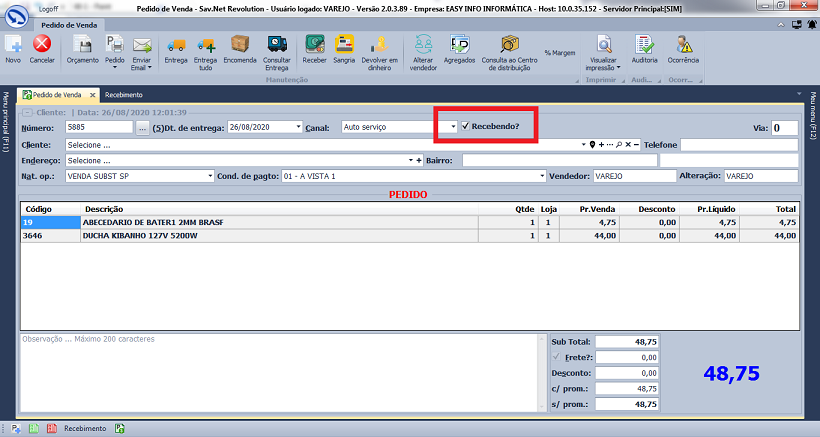This screenshot has width=820, height=437.
Task: Click the Alterar vendedor icon
Action: [x=424, y=47]
